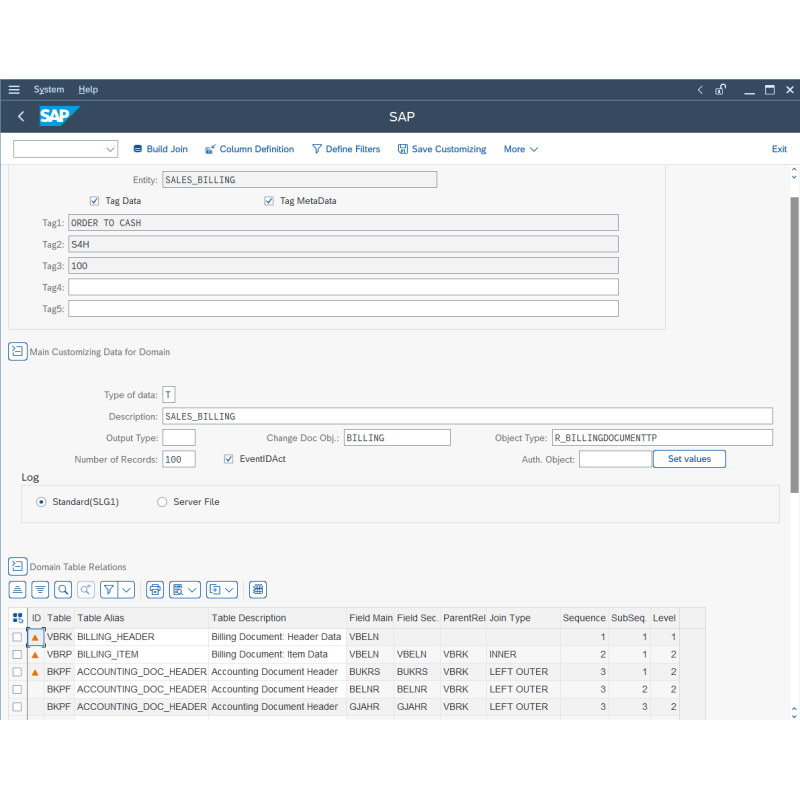Click the Sequence column header
The height and width of the screenshot is (800, 800).
(584, 618)
